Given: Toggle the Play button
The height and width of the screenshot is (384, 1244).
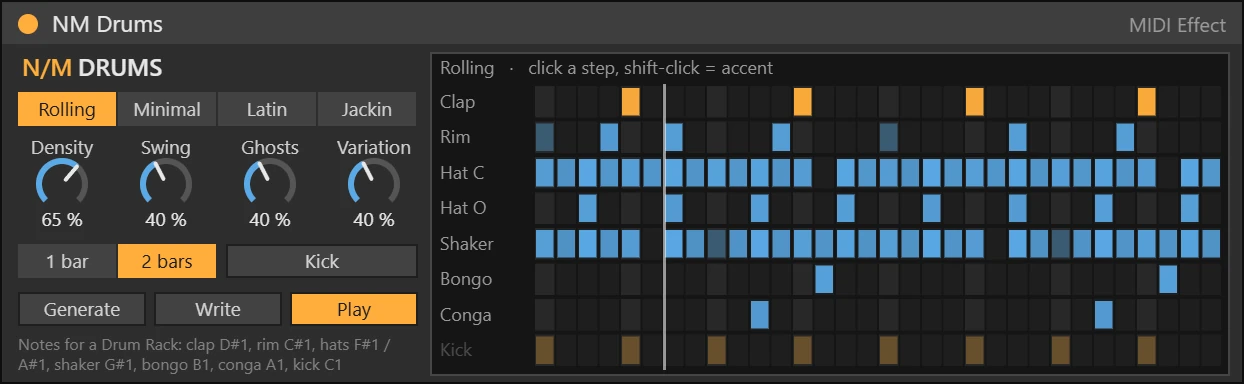Looking at the screenshot, I should (354, 309).
